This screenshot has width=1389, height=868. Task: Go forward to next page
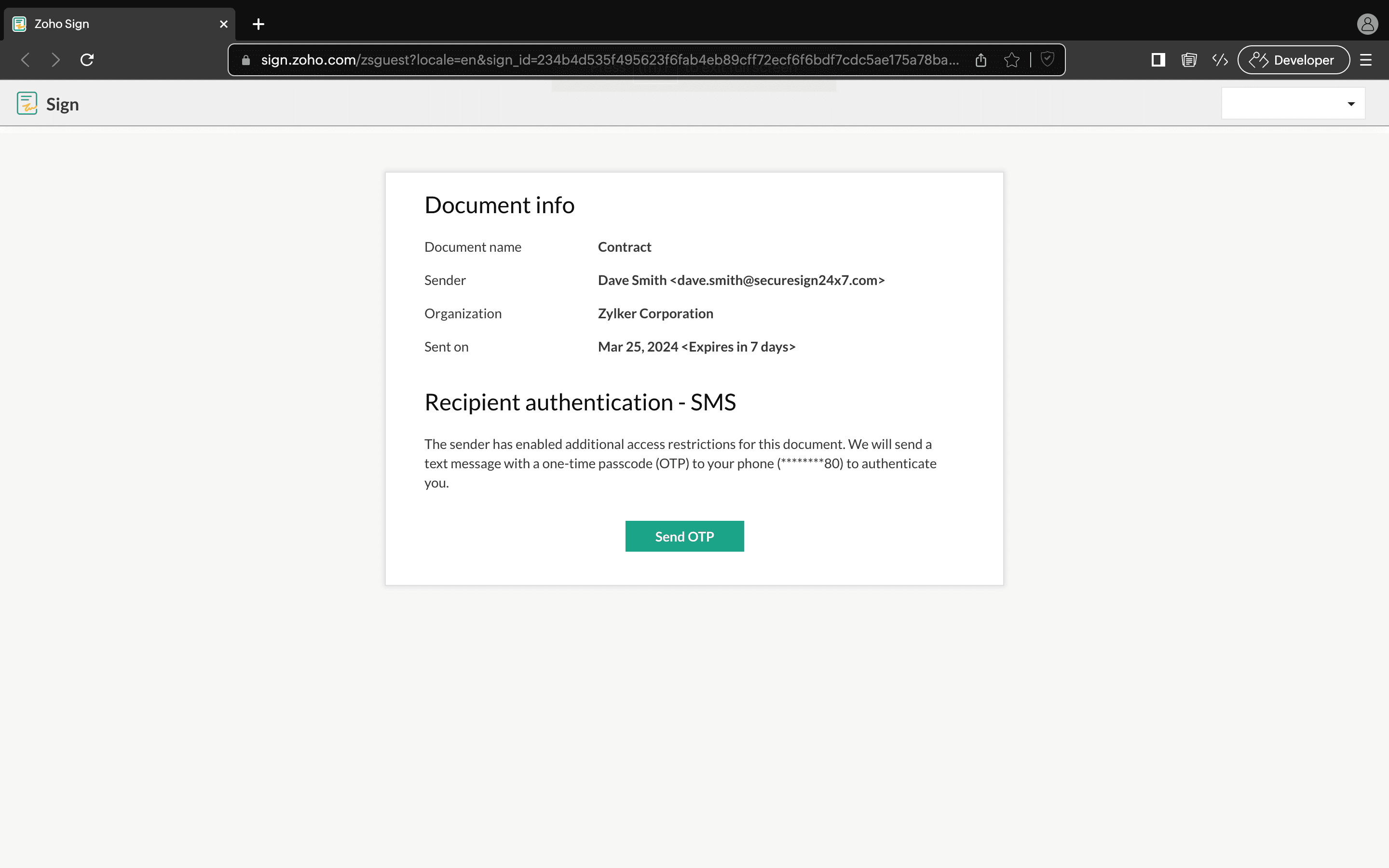tap(55, 60)
